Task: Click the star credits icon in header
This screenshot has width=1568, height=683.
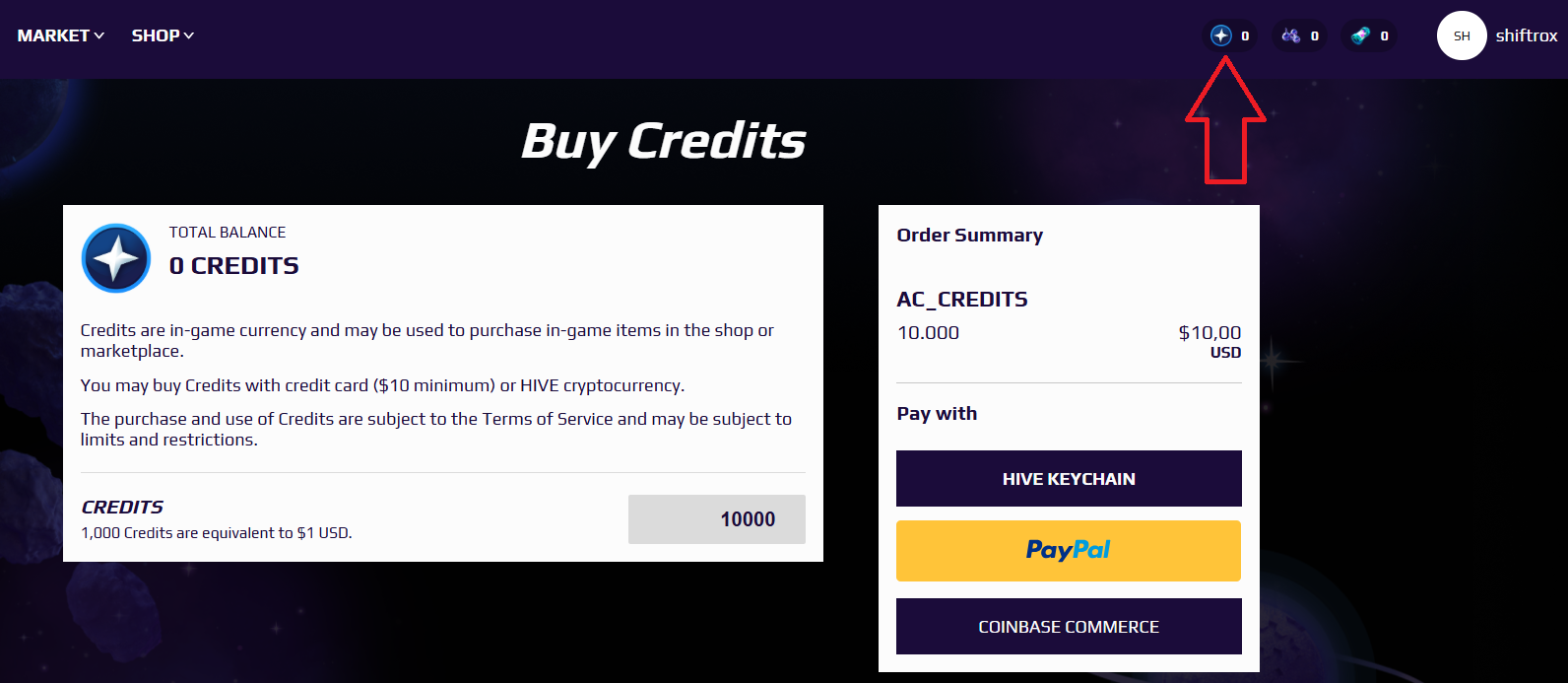Action: (x=1221, y=35)
